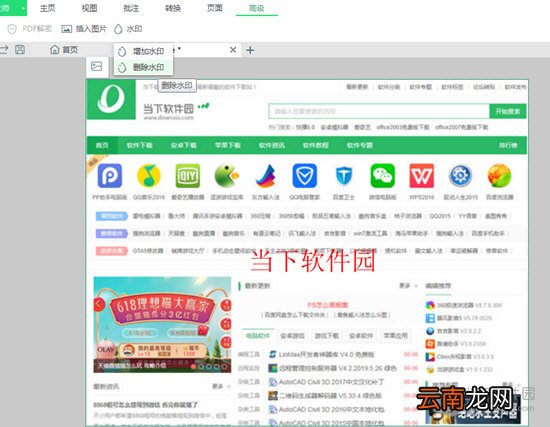Open 首页 in the green navigation bar
550x427 pixels.
[x=102, y=145]
